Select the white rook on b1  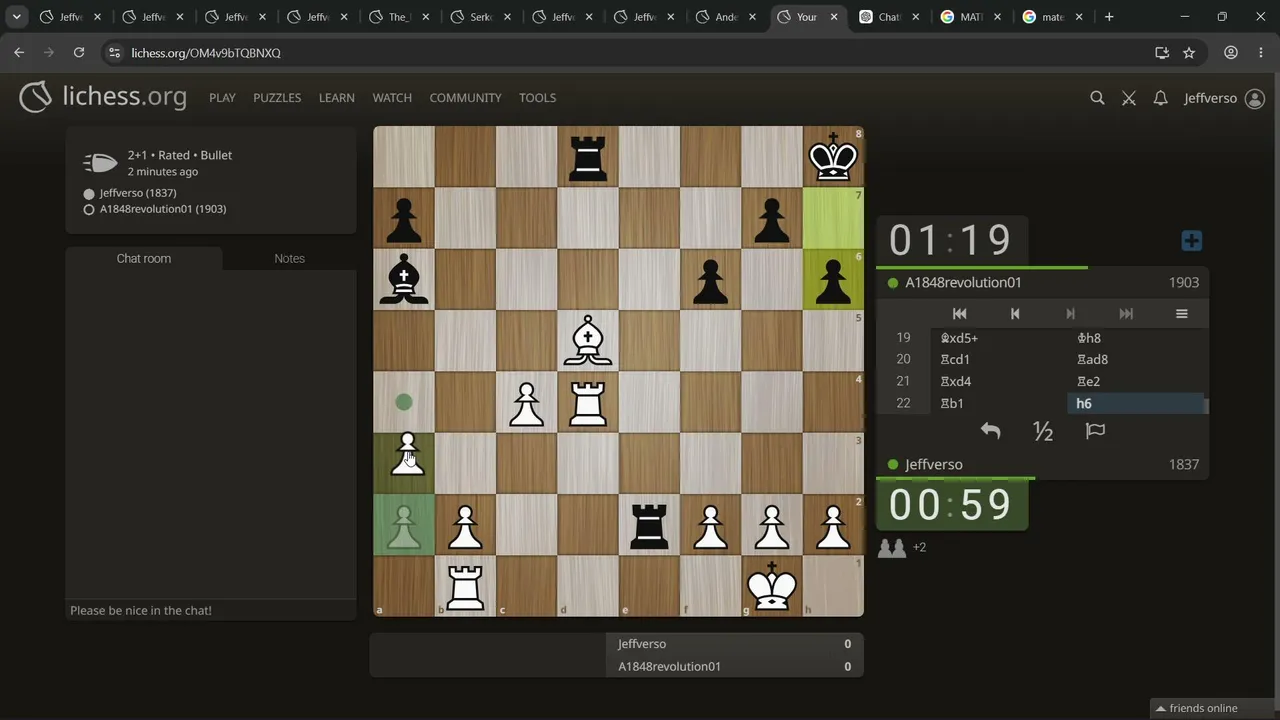coord(465,586)
